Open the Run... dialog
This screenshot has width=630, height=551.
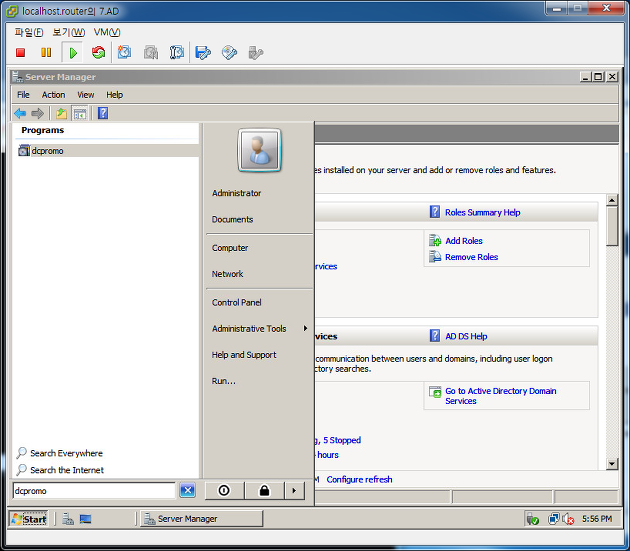click(224, 381)
